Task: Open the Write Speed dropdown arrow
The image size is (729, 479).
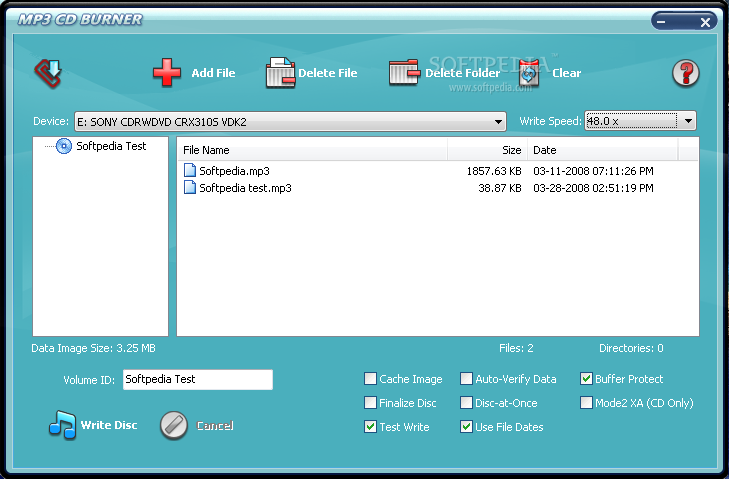Action: (x=688, y=121)
